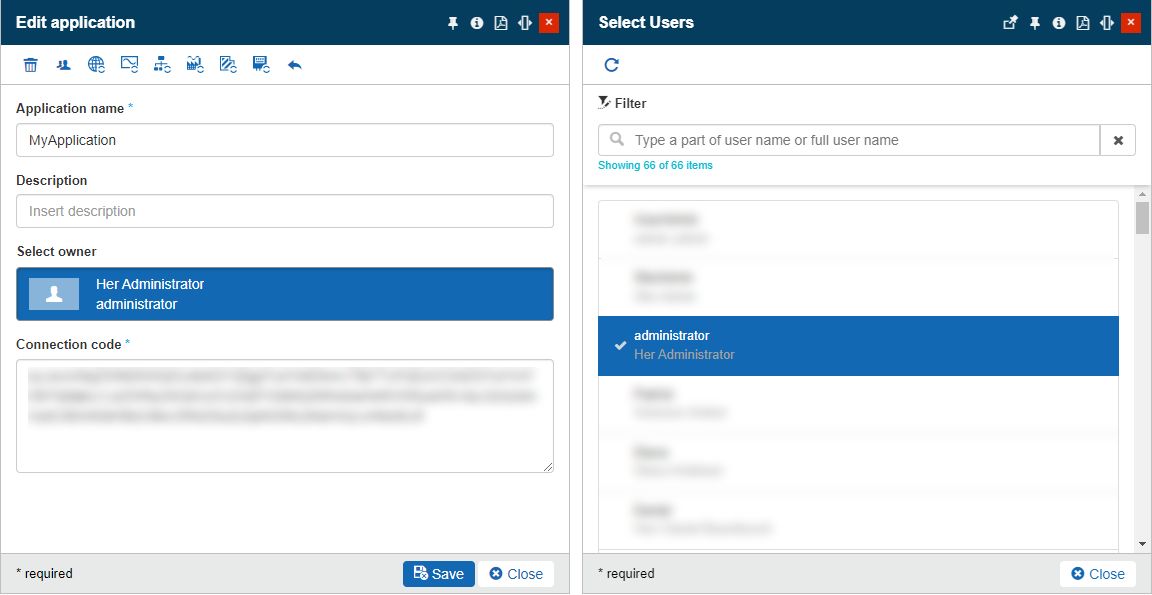Select the image assignment toolbar icon
Screen dimensions: 1152x595
coord(128,64)
